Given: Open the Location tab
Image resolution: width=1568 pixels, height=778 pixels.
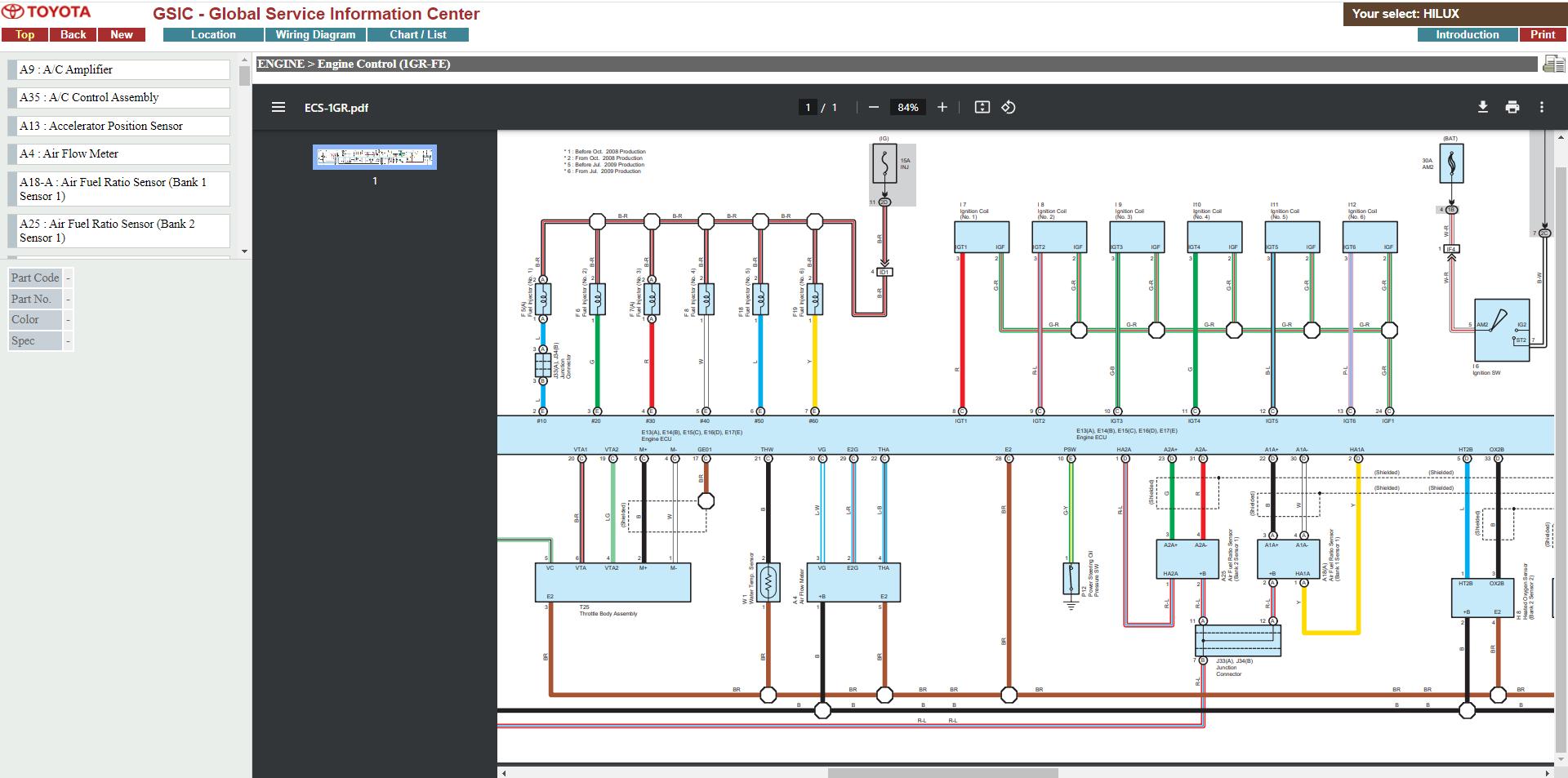Looking at the screenshot, I should 213,34.
